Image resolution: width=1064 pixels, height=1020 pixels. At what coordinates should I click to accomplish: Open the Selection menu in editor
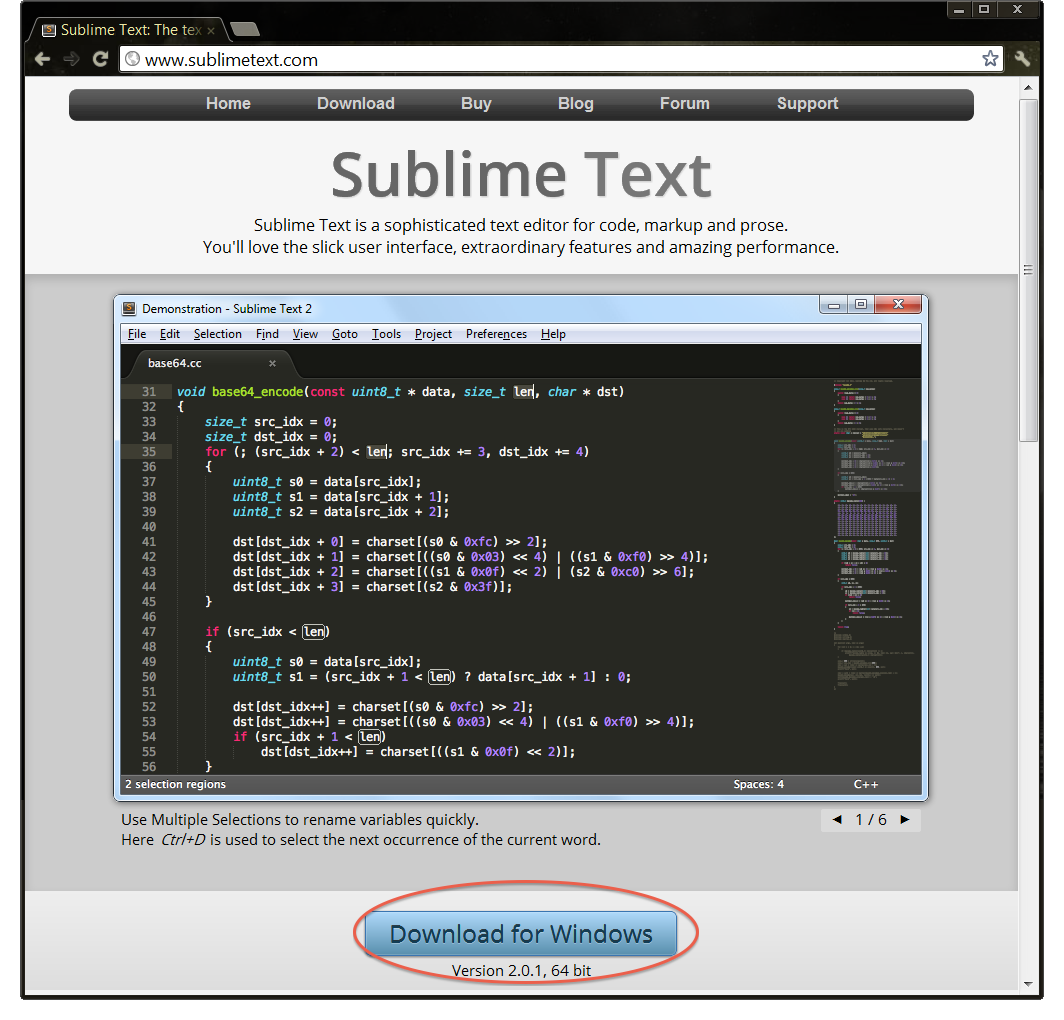(x=218, y=334)
